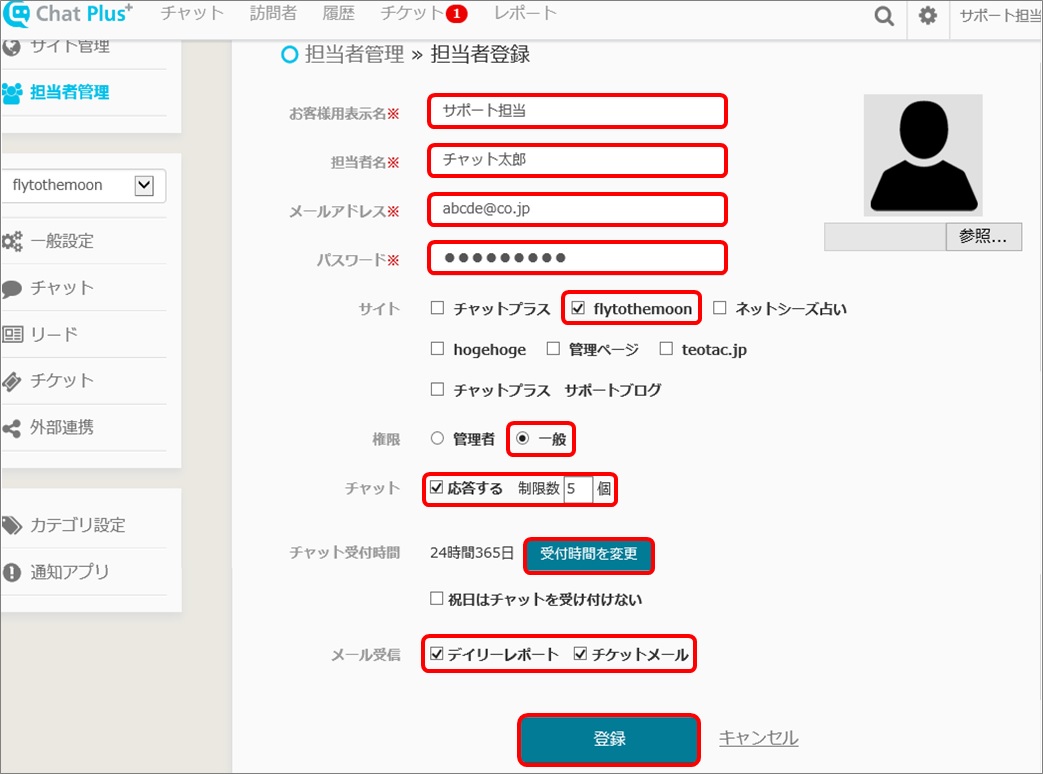This screenshot has height=774, width=1043.
Task: Uncheck the flytothemoon site checkbox
Action: (x=578, y=308)
